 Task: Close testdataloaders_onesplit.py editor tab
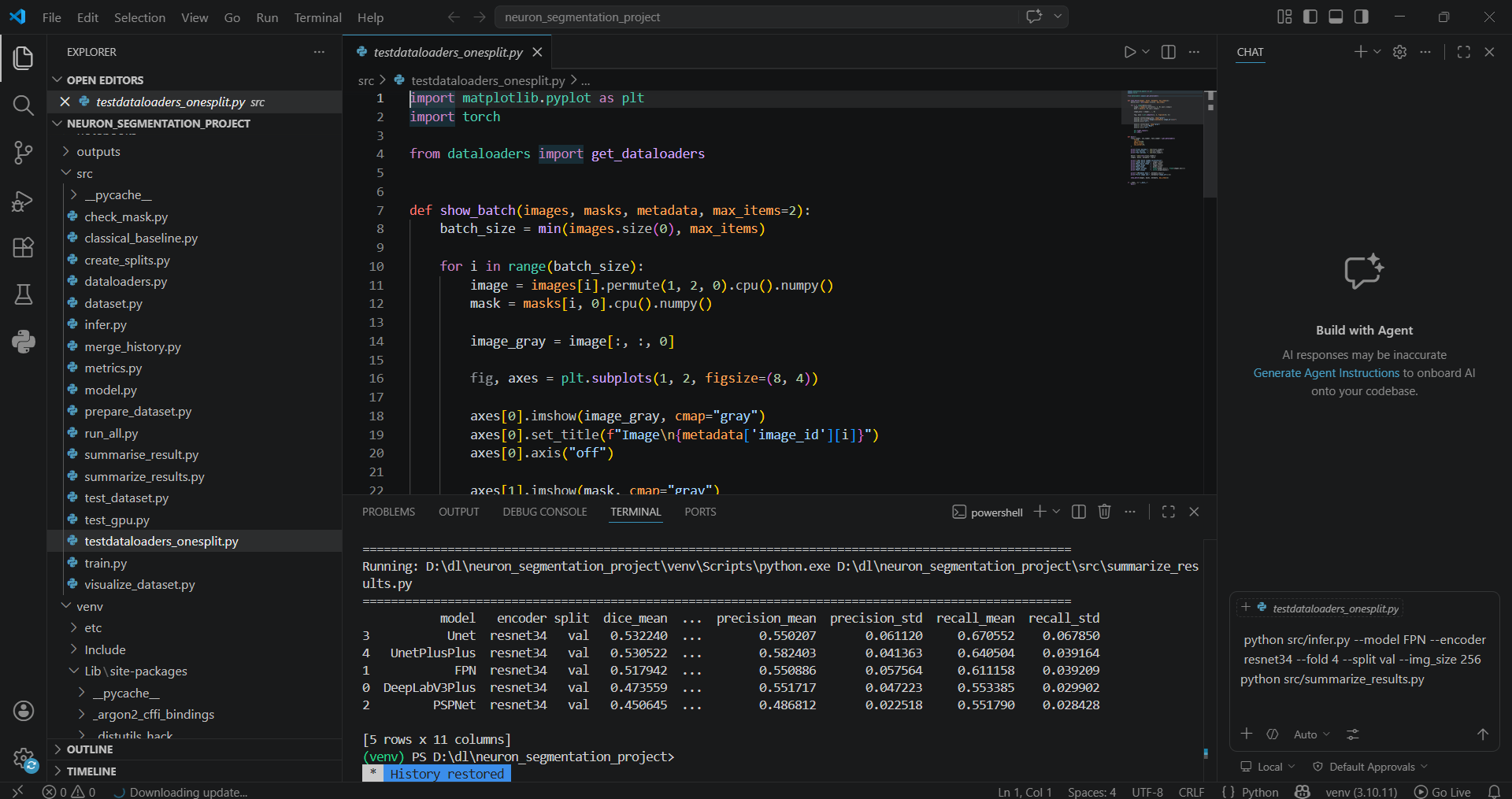click(537, 52)
